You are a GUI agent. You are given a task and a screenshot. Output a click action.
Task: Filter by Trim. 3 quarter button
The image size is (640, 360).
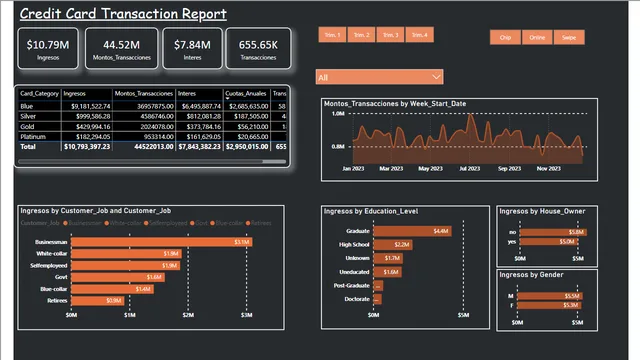pyautogui.click(x=391, y=35)
